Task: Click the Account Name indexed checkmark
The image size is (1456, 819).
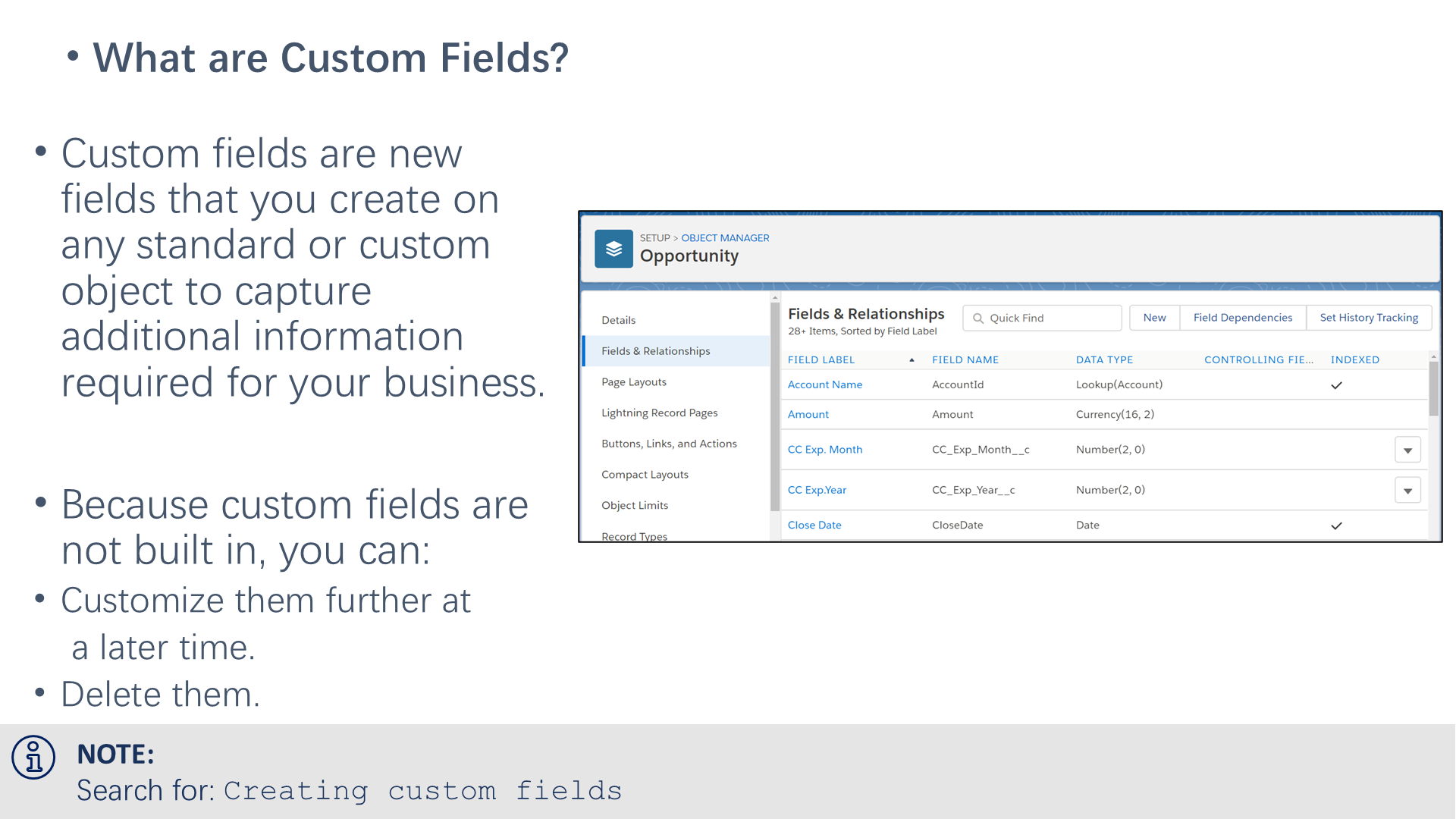Action: pyautogui.click(x=1336, y=385)
